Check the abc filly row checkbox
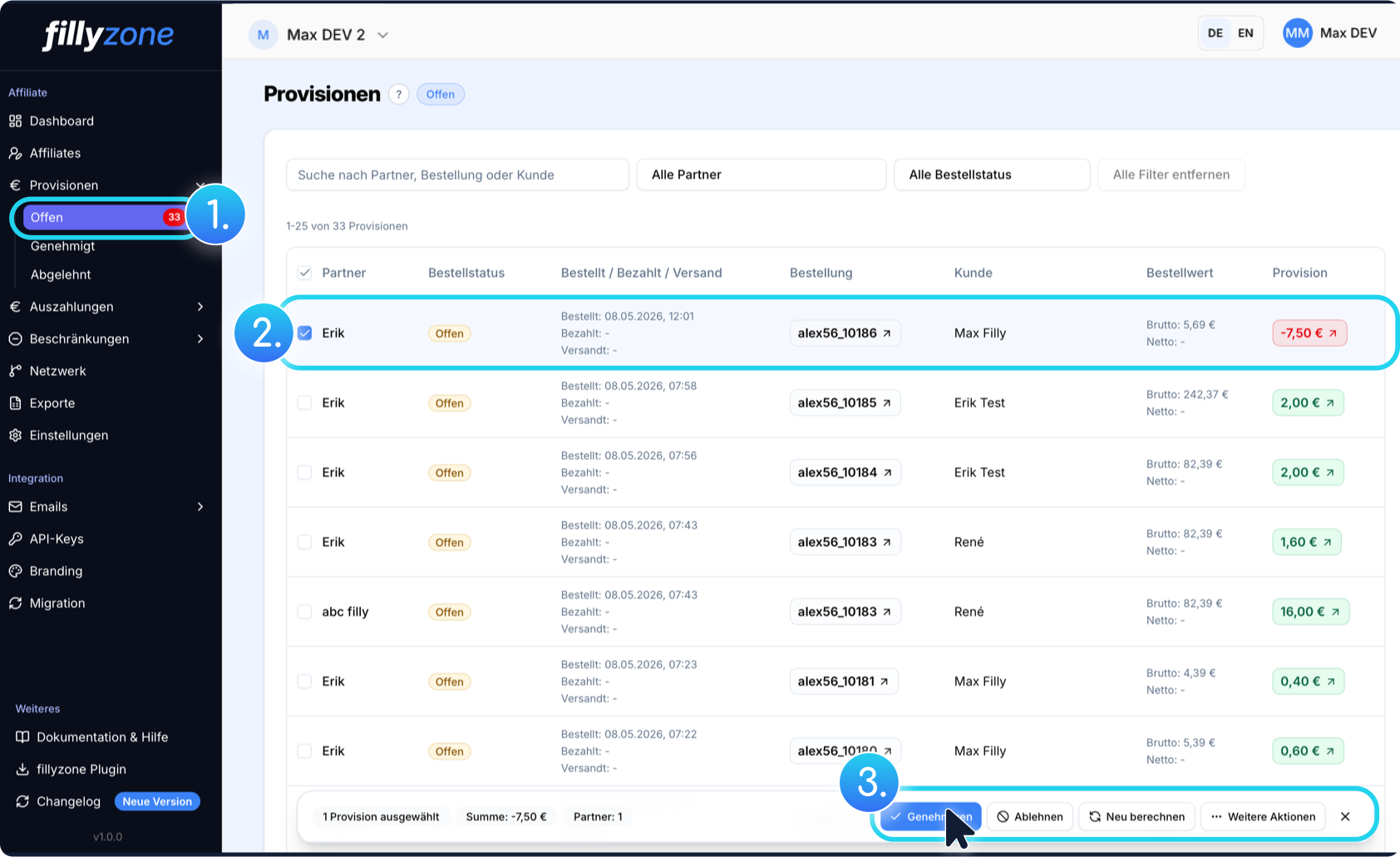Image resolution: width=1400 pixels, height=857 pixels. (305, 613)
